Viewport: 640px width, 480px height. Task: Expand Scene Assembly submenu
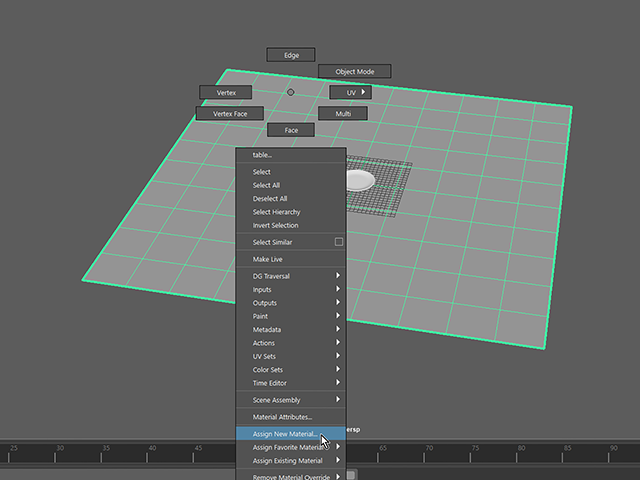pyautogui.click(x=291, y=400)
